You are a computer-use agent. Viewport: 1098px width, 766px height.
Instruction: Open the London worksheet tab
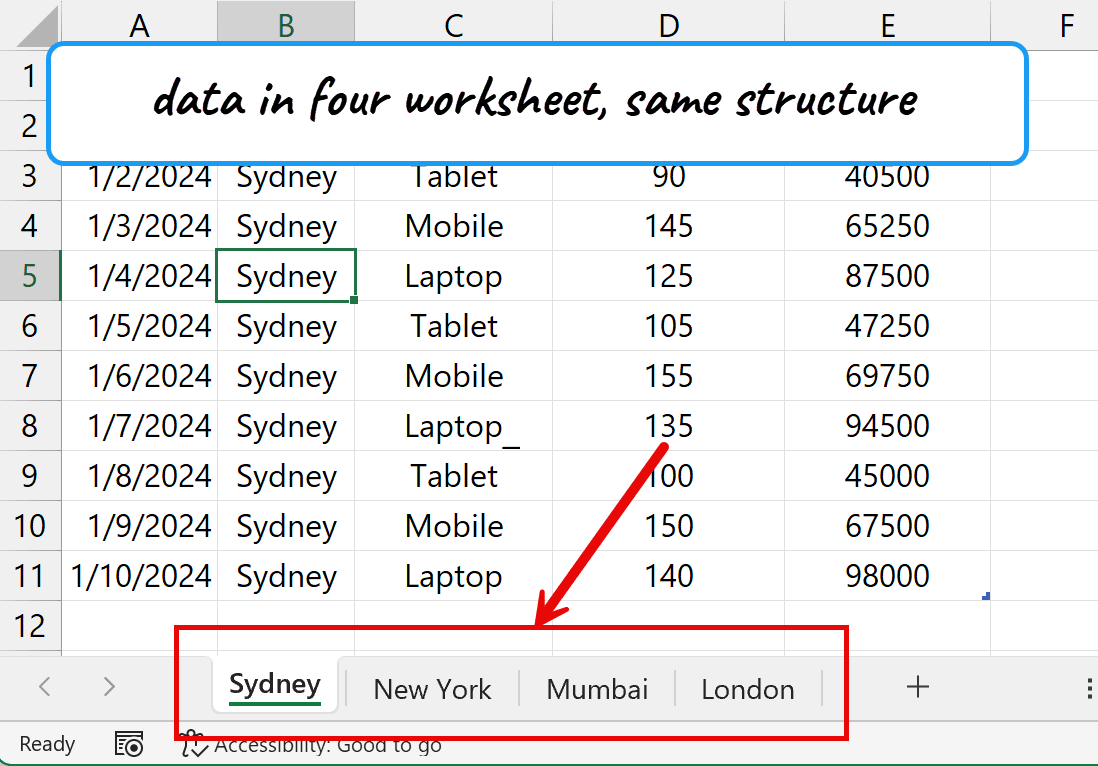(x=748, y=690)
